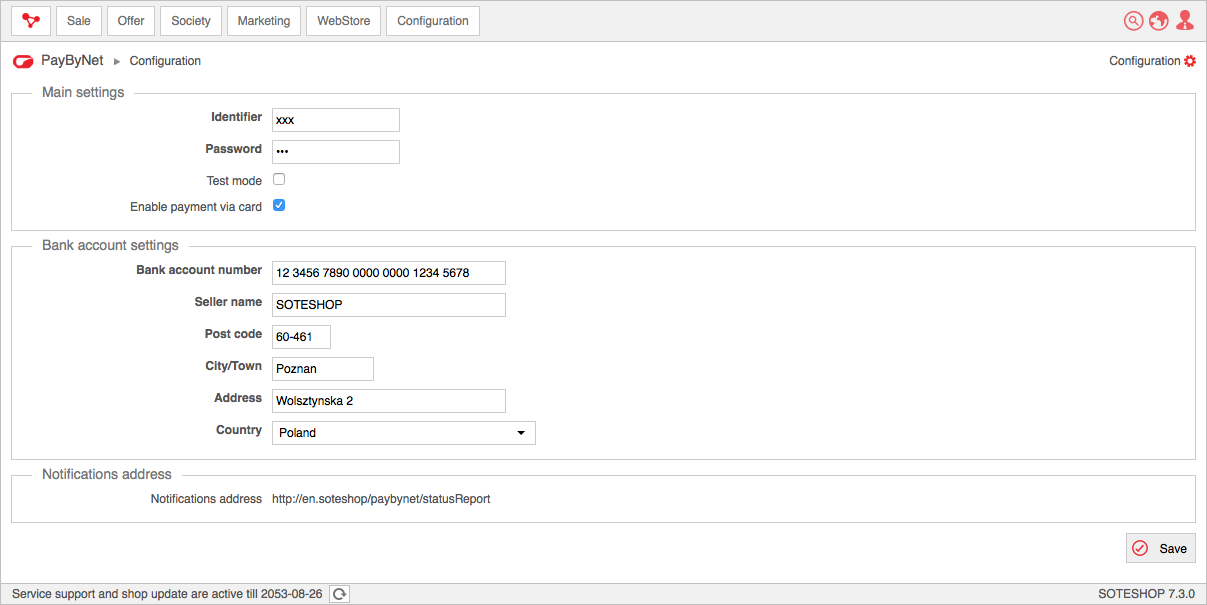Open the search magnifier icon
The image size is (1207, 605).
[x=1133, y=21]
